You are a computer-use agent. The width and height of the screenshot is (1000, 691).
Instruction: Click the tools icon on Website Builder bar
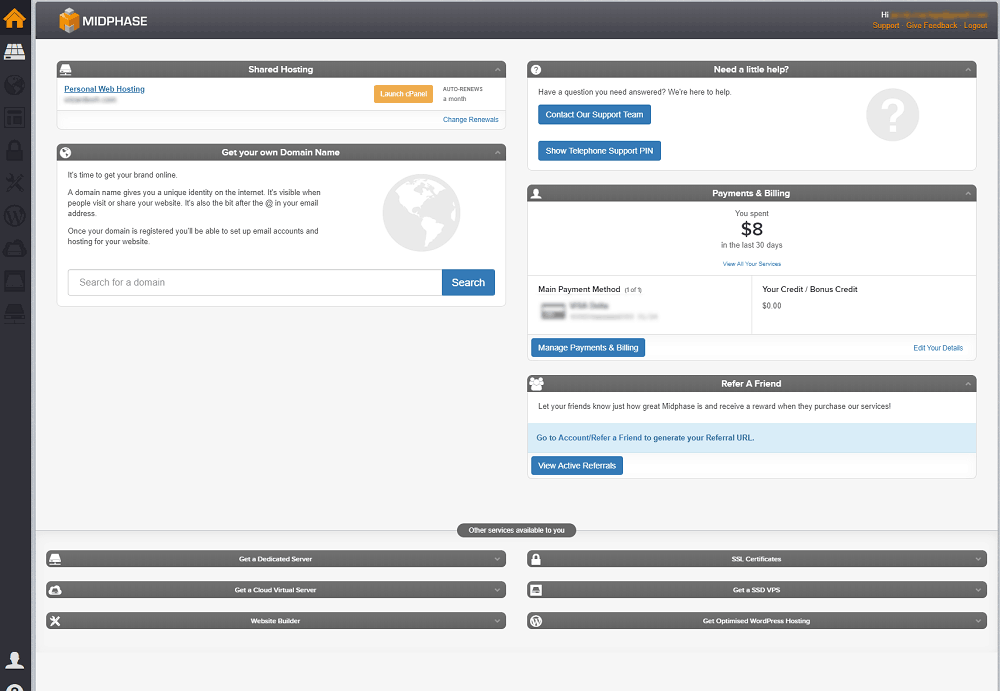tap(55, 621)
